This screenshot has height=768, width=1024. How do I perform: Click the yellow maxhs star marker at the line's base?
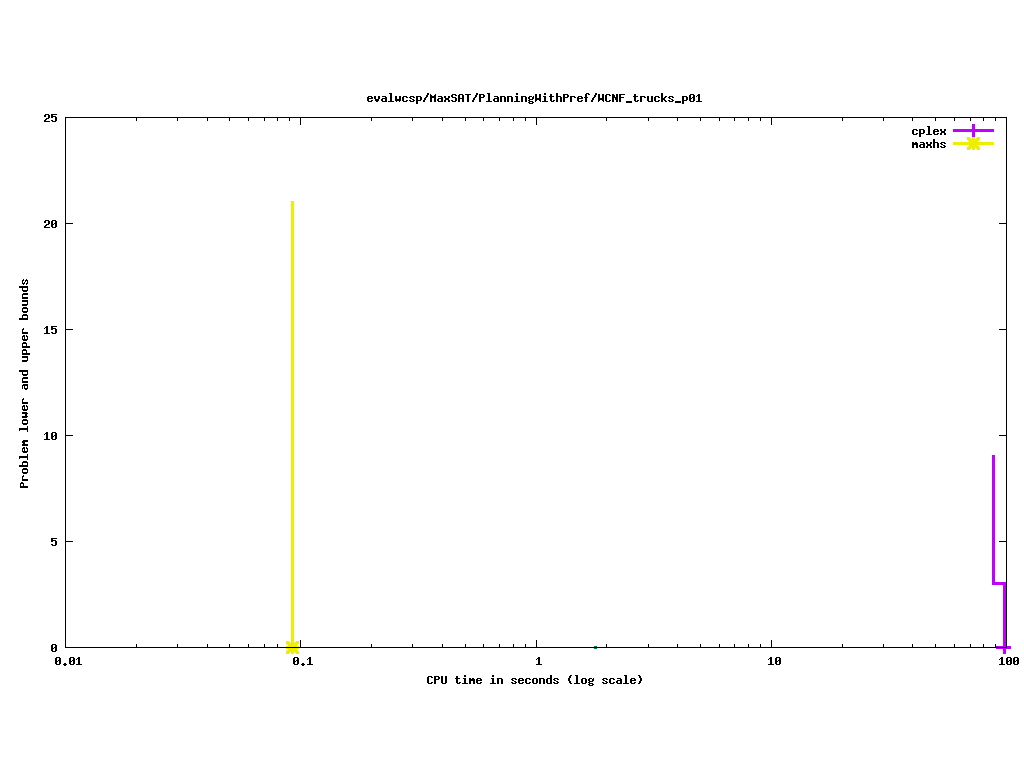[292, 647]
